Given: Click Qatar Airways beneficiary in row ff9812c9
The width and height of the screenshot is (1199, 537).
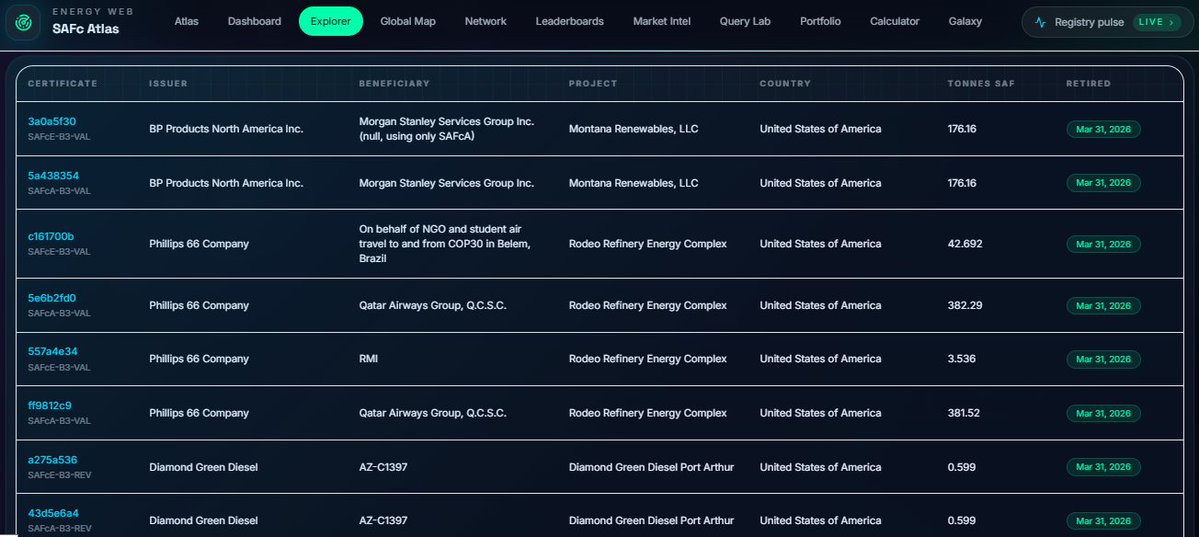Looking at the screenshot, I should pos(433,413).
